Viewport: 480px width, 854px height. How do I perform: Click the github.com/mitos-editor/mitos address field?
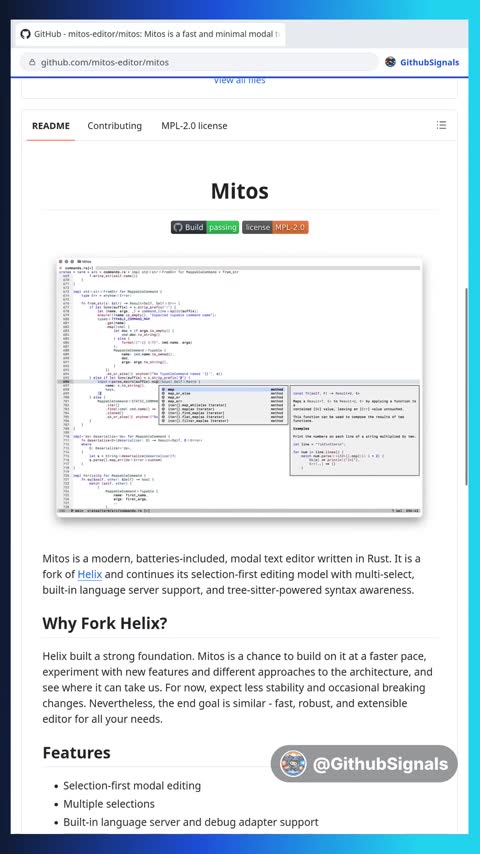[199, 62]
